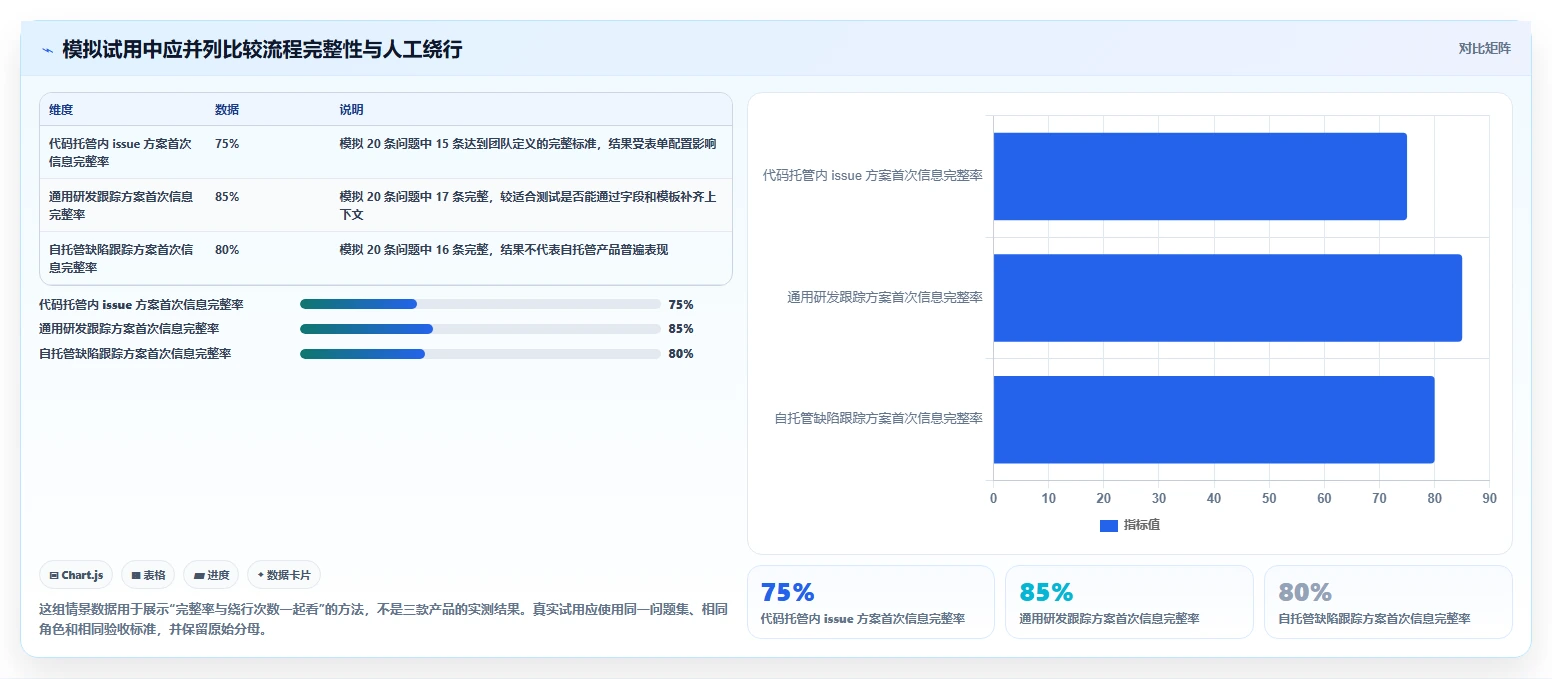Open the 85% data card
The width and height of the screenshot is (1552, 679).
click(x=1129, y=602)
